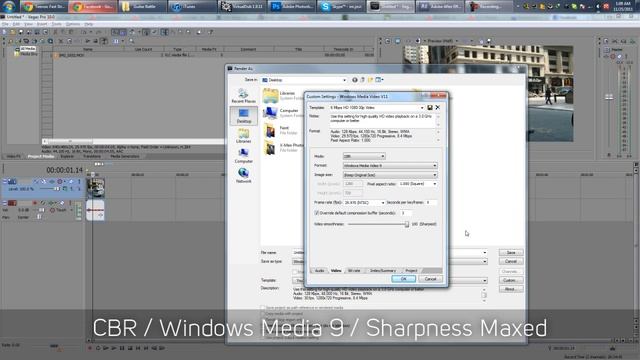
Task: Toggle Save project as path reference checkbox
Action: [263, 308]
